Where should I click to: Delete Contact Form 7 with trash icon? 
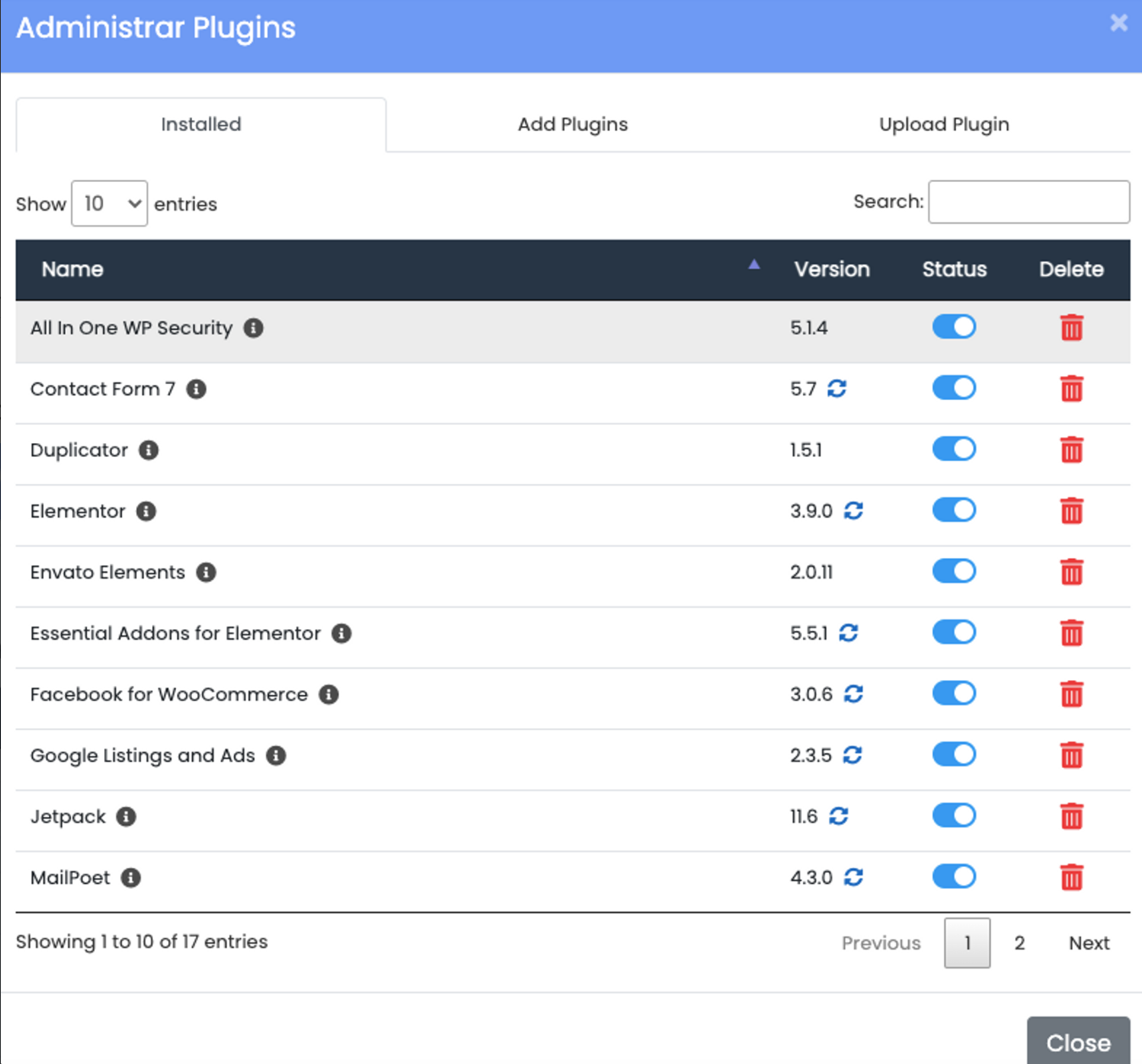[1072, 389]
